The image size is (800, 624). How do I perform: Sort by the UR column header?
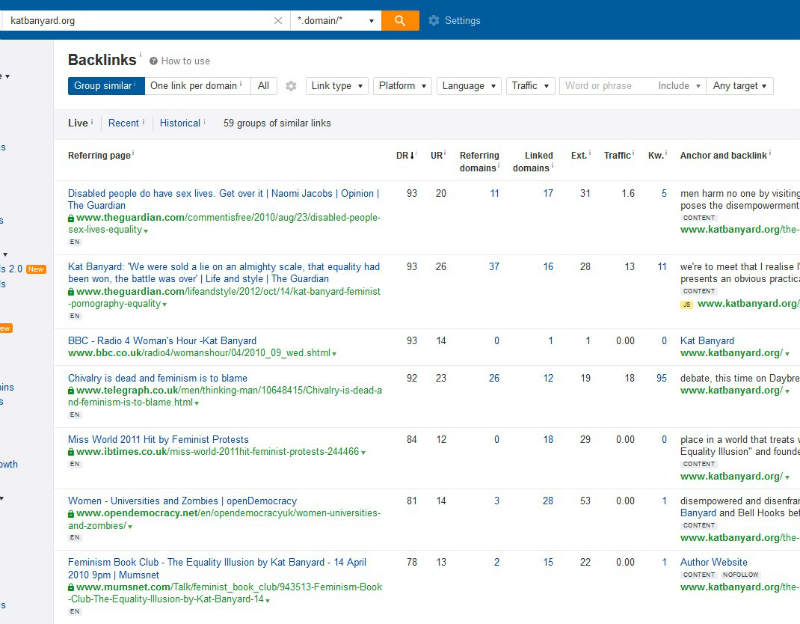[437, 155]
